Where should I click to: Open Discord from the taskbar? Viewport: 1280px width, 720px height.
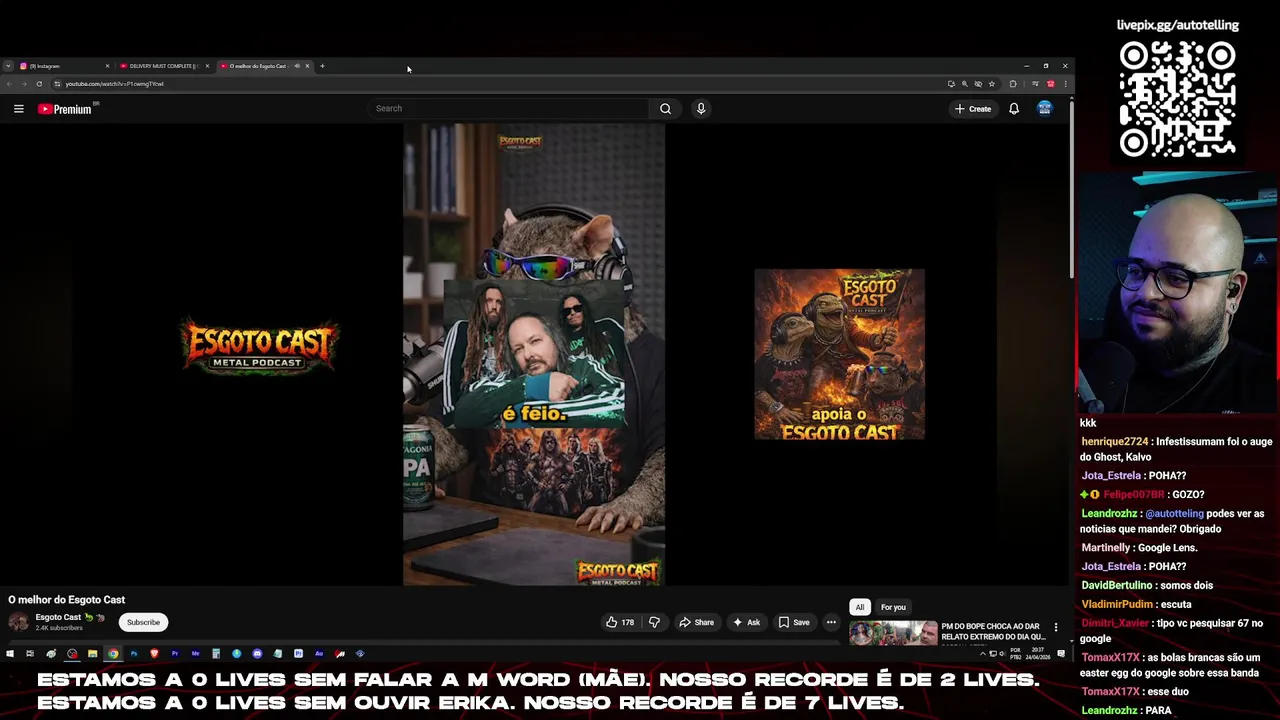[257, 654]
